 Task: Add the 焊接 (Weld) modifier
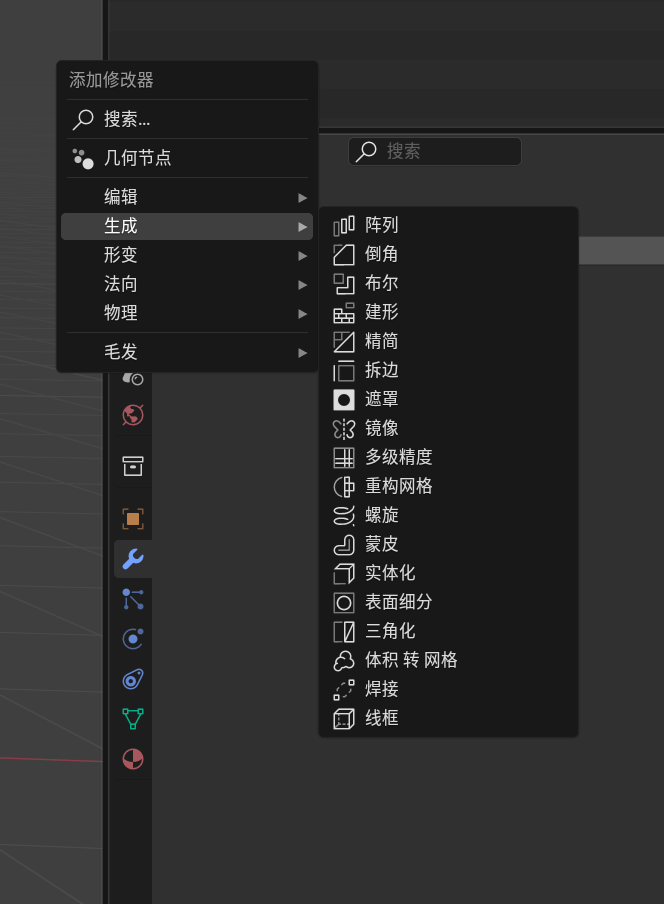448,690
